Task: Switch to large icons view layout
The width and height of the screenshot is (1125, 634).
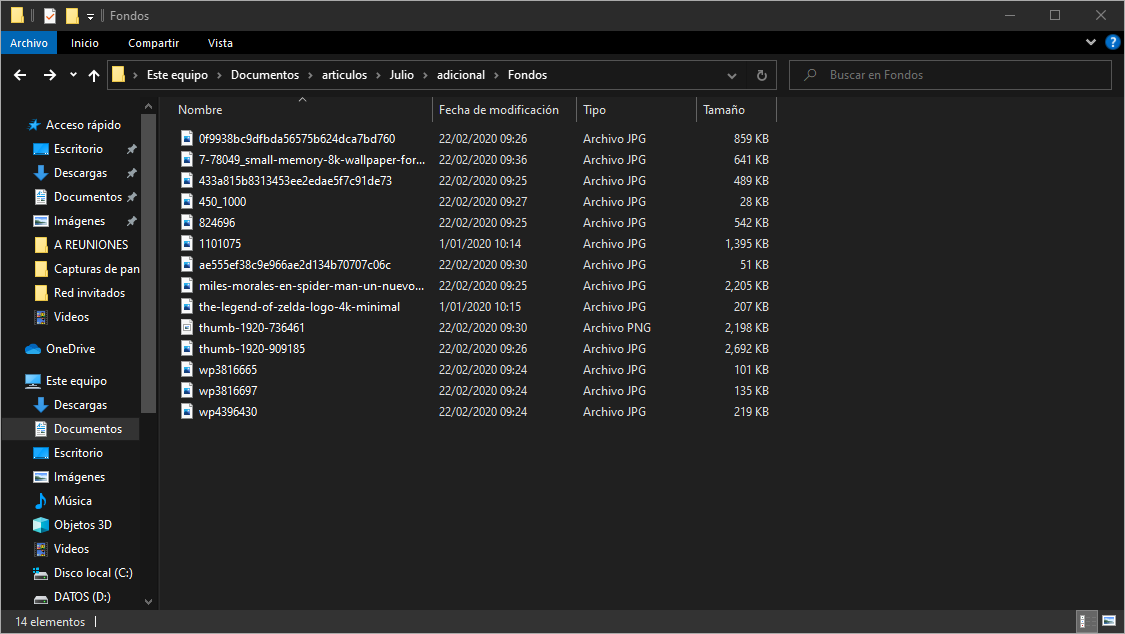Action: pos(1108,622)
